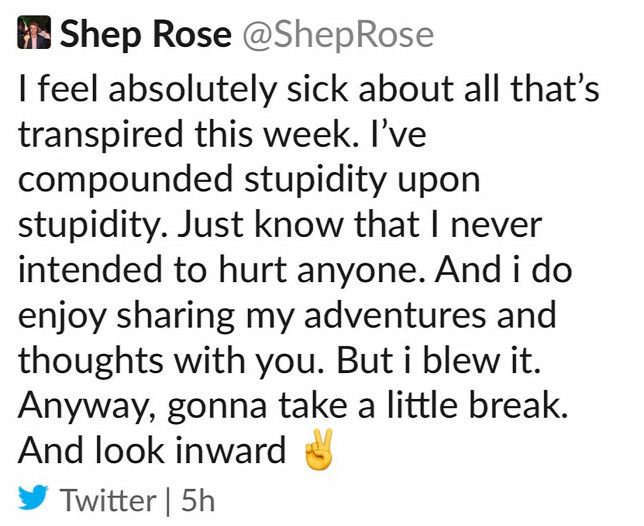Click the victory hand emoji

318,450
